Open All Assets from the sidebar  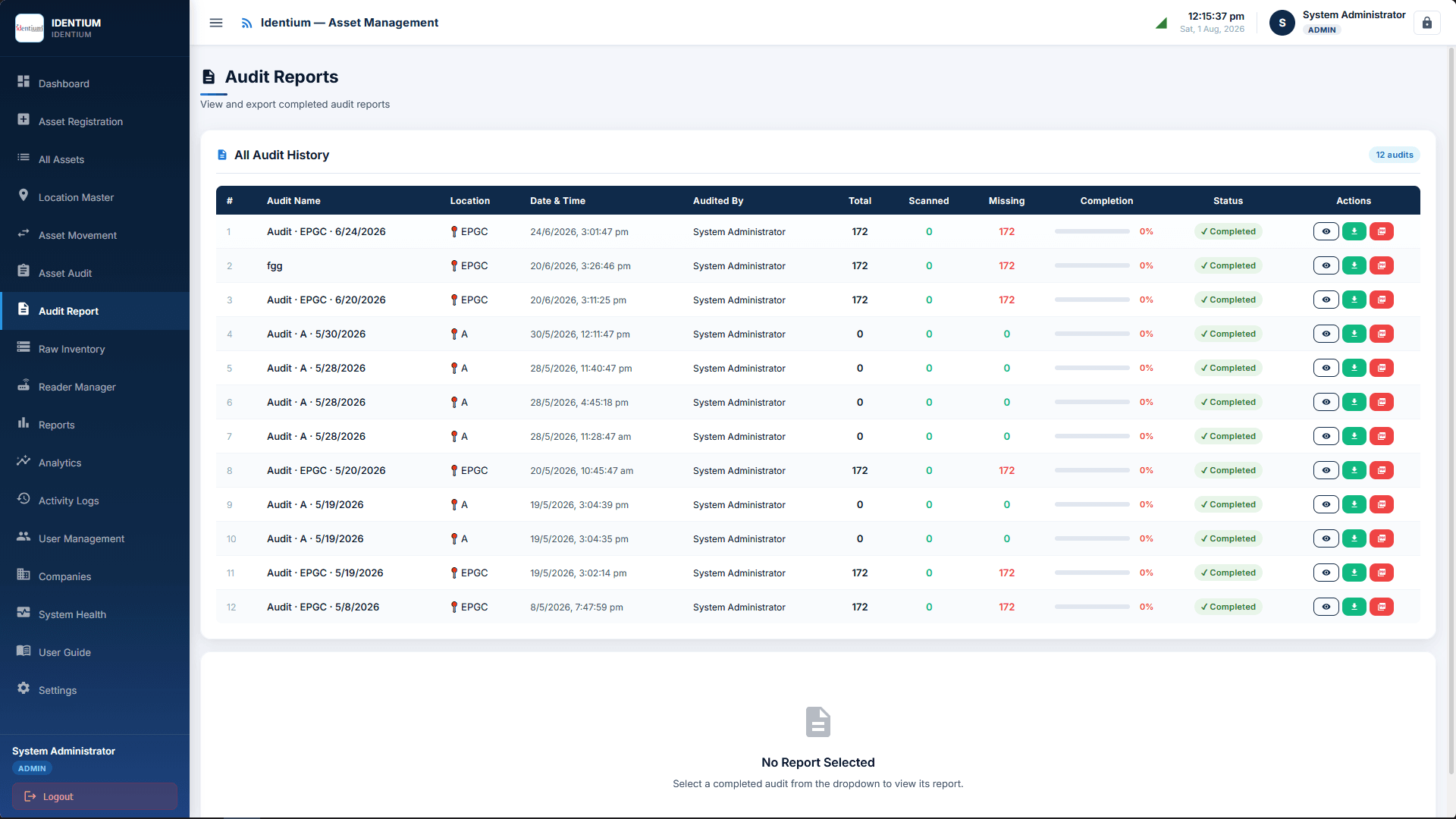click(x=95, y=159)
